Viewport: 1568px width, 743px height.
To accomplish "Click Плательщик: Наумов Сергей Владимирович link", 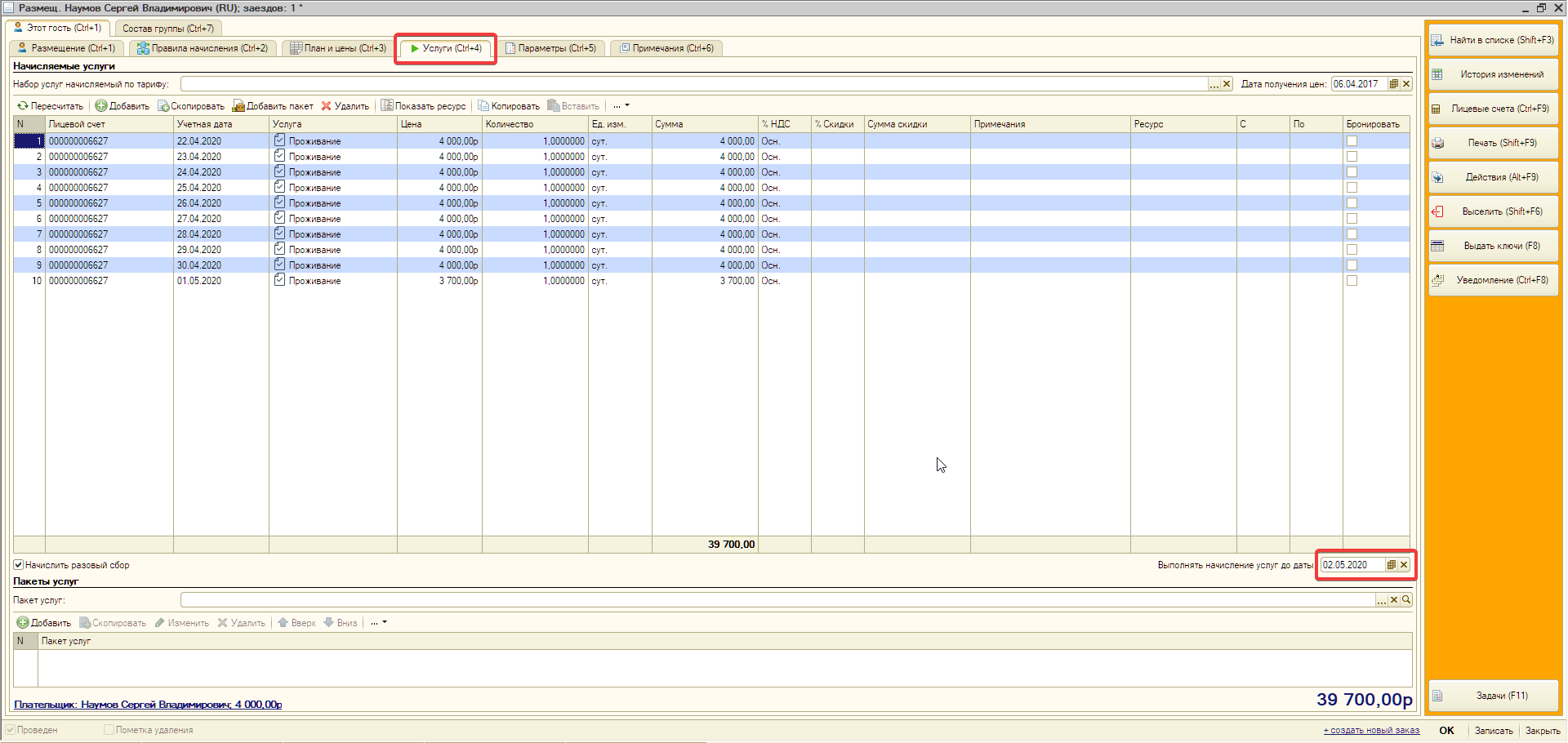I will pyautogui.click(x=148, y=705).
